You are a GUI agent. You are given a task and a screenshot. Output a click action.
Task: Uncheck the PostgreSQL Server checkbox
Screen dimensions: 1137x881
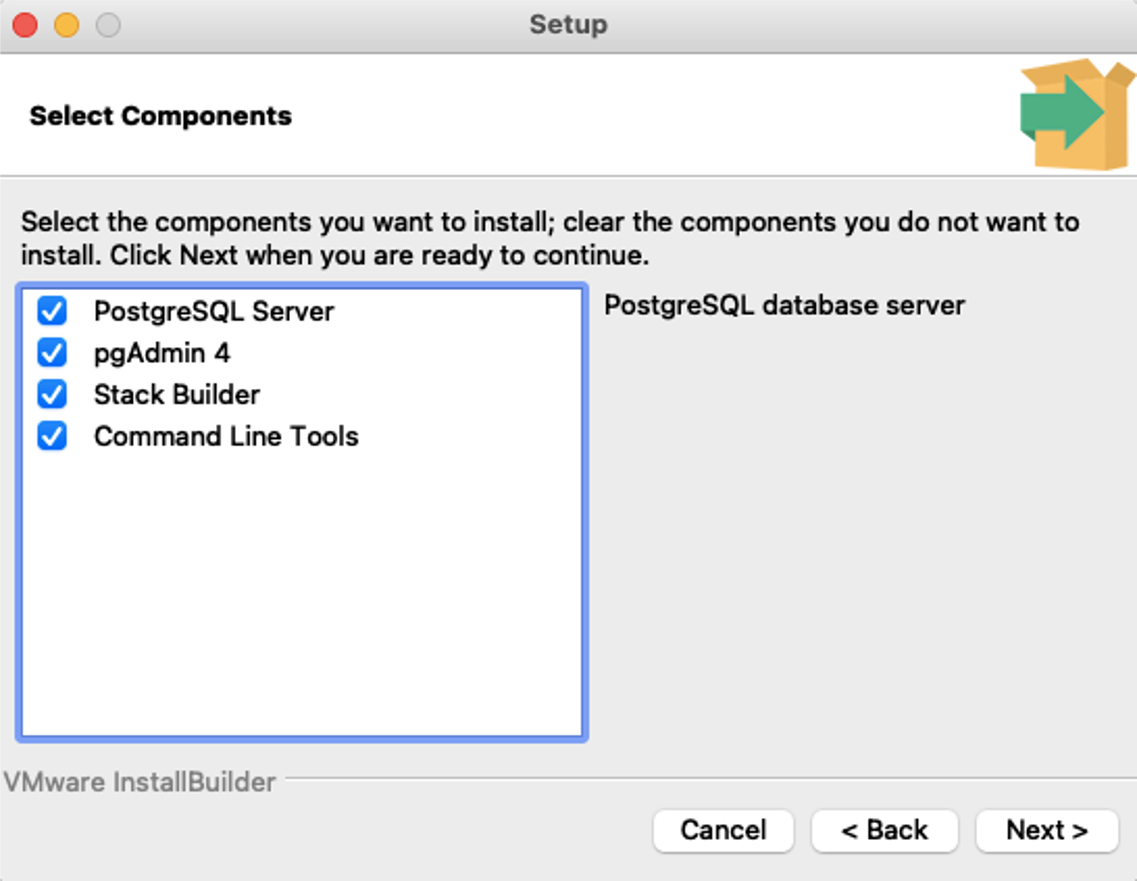(x=52, y=311)
